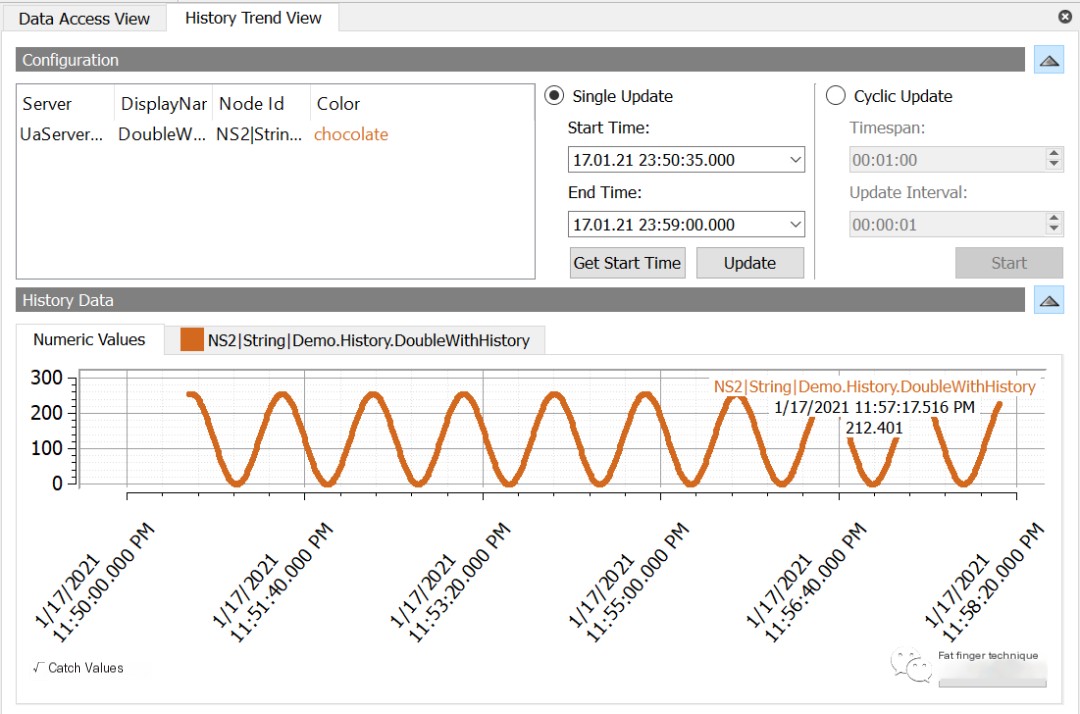The width and height of the screenshot is (1080, 714).
Task: Click the 11:55:00.000 PM axis label
Action: pos(636,582)
